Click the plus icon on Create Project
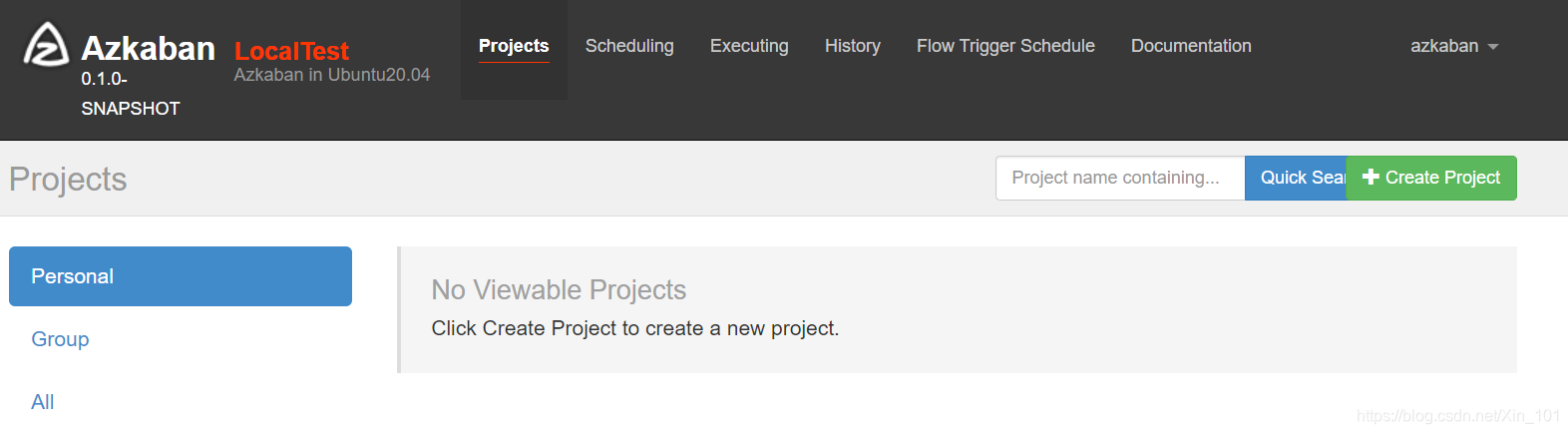 coord(1371,177)
